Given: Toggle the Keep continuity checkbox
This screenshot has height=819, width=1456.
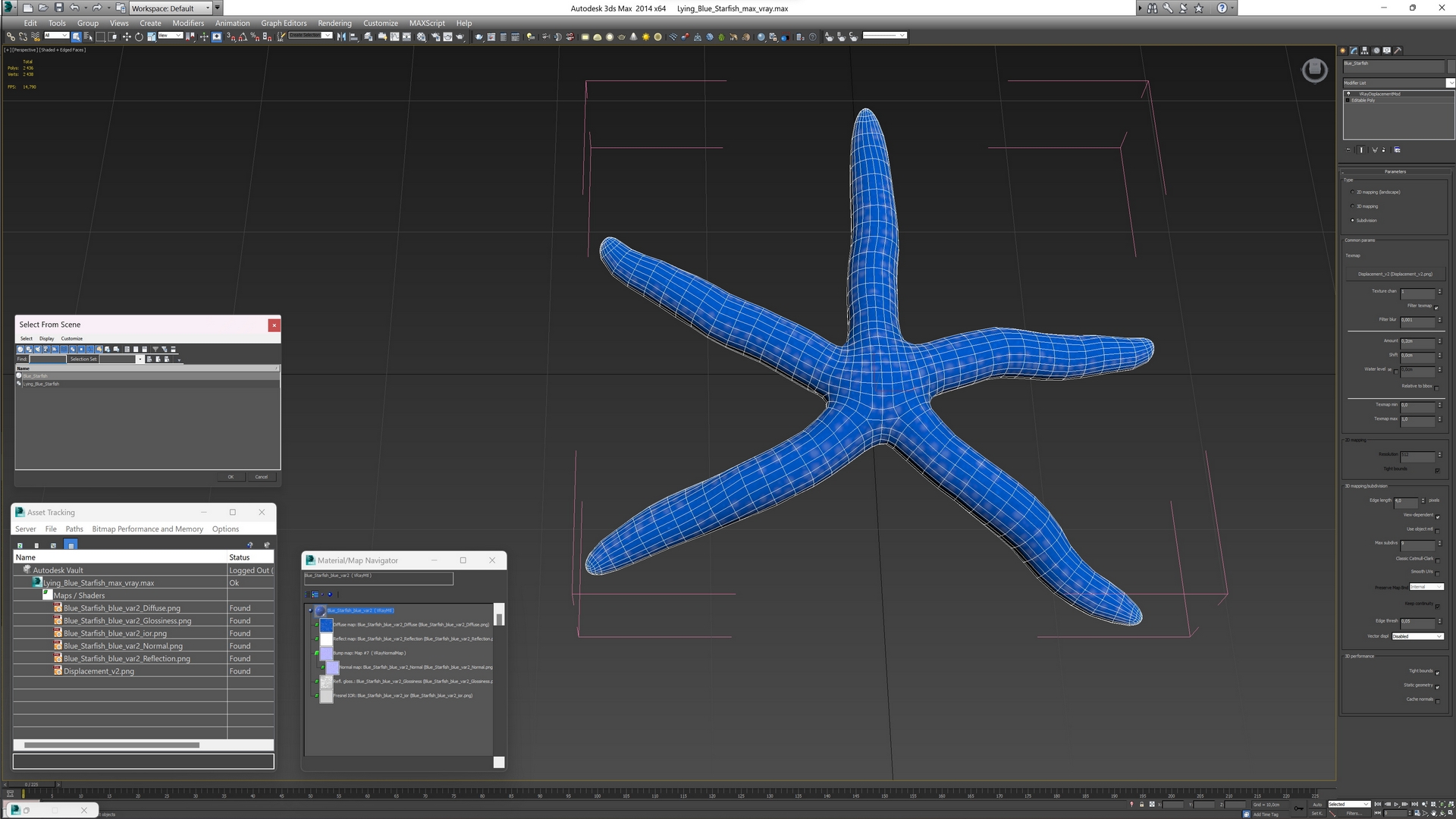Looking at the screenshot, I should pyautogui.click(x=1437, y=605).
